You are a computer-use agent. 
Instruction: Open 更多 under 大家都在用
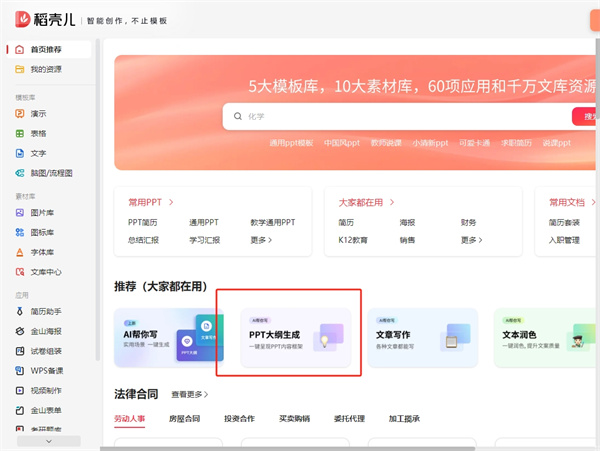[x=471, y=240]
